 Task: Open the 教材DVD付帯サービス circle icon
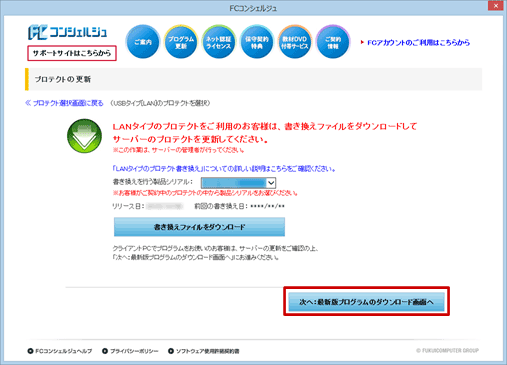click(x=295, y=42)
